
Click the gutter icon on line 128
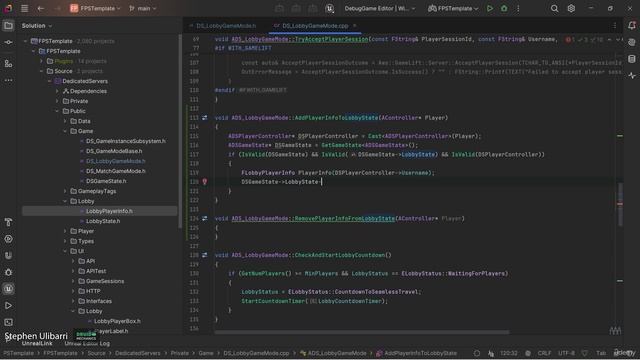pos(204,255)
